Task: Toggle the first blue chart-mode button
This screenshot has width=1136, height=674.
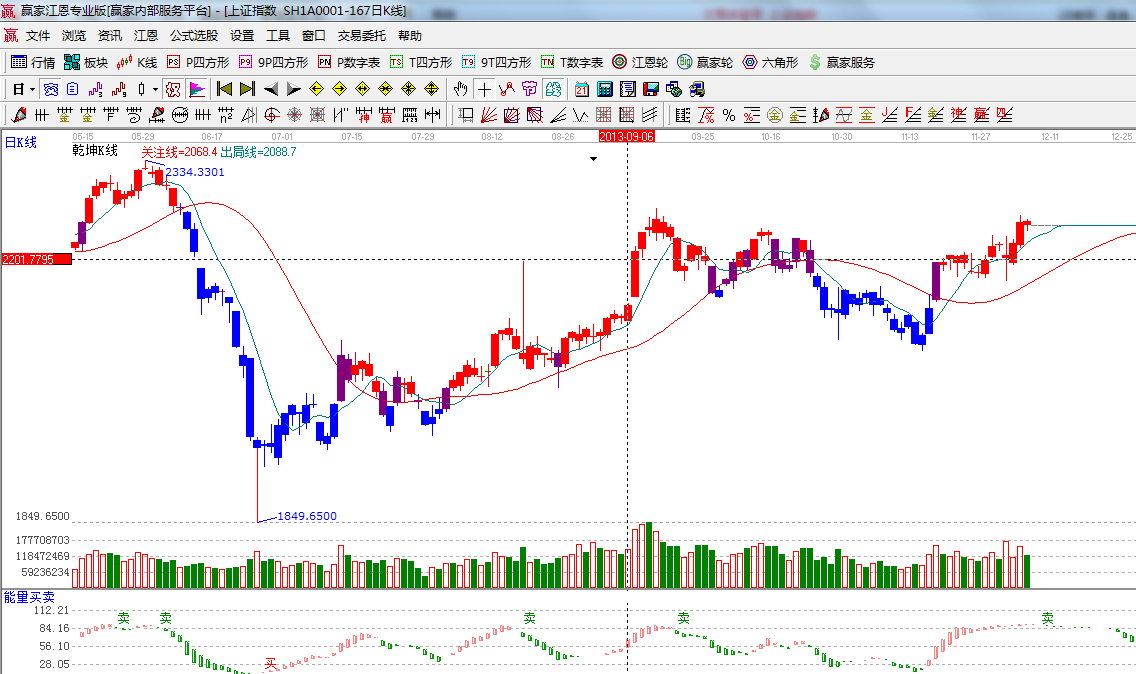Action: tap(50, 89)
